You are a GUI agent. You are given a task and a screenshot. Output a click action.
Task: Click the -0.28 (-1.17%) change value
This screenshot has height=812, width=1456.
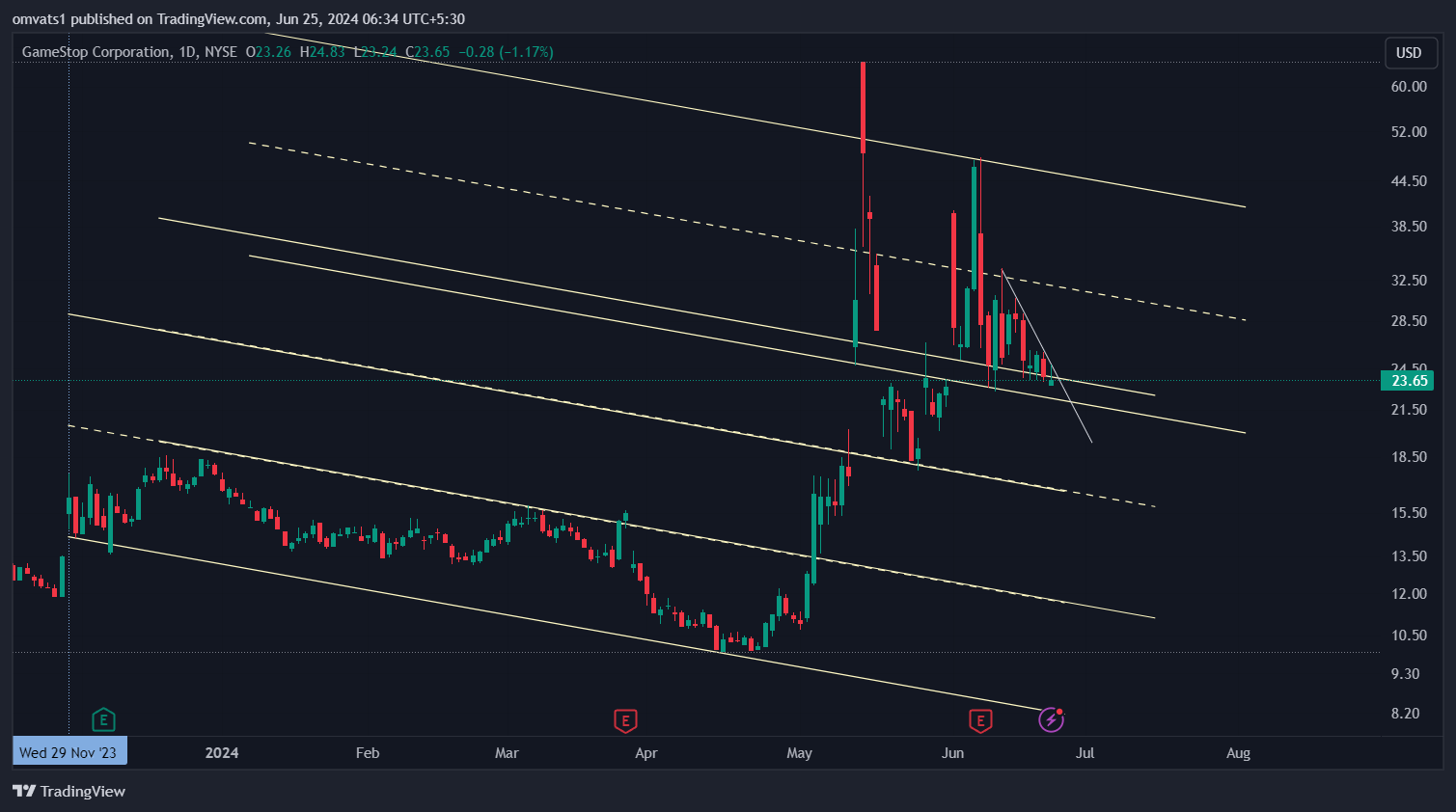(x=508, y=52)
